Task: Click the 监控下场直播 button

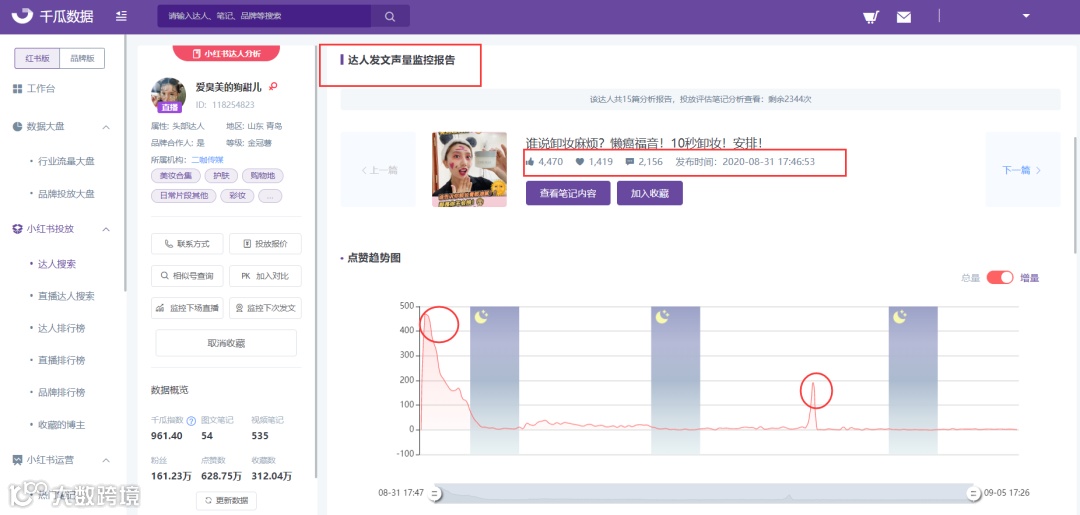Action: [187, 308]
